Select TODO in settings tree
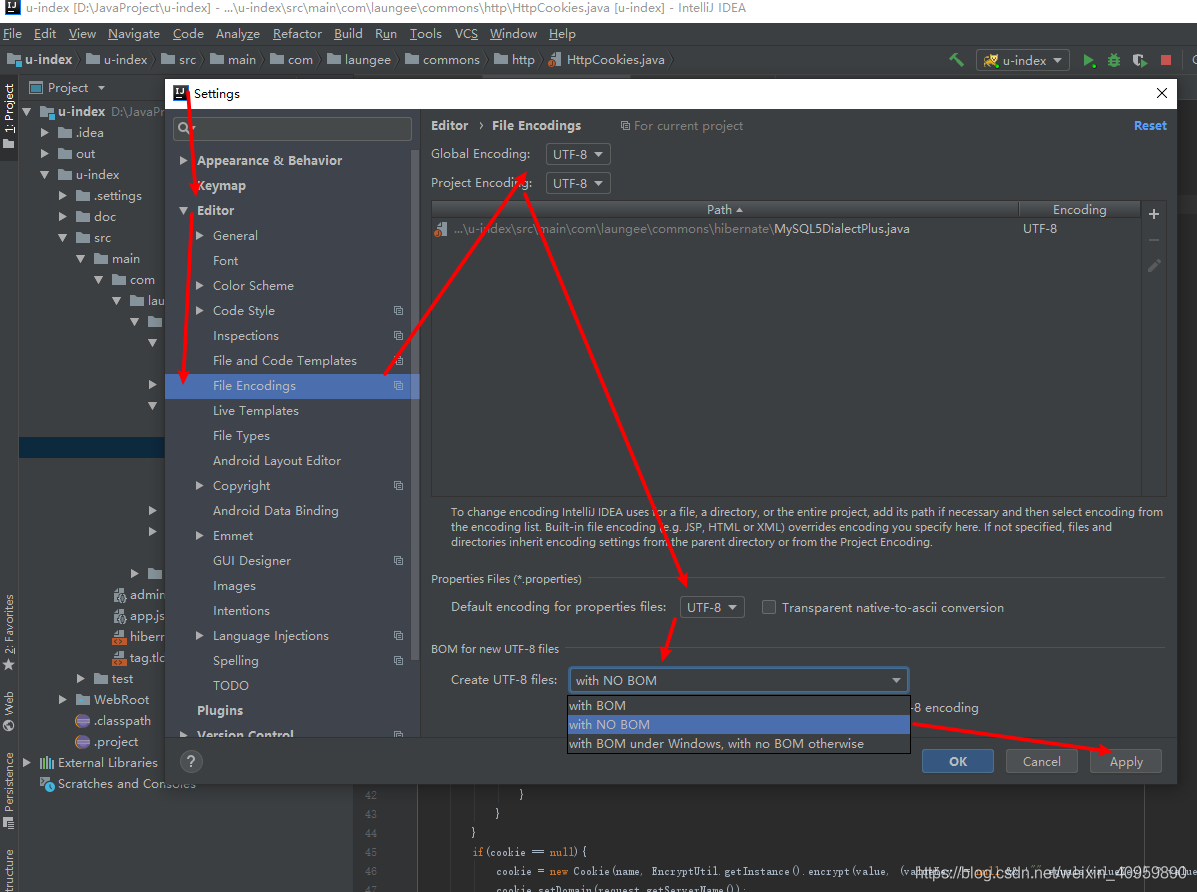 231,686
